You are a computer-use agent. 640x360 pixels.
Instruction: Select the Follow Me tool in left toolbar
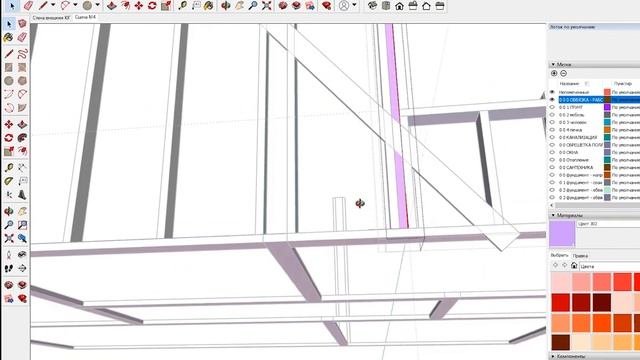[x=22, y=138]
